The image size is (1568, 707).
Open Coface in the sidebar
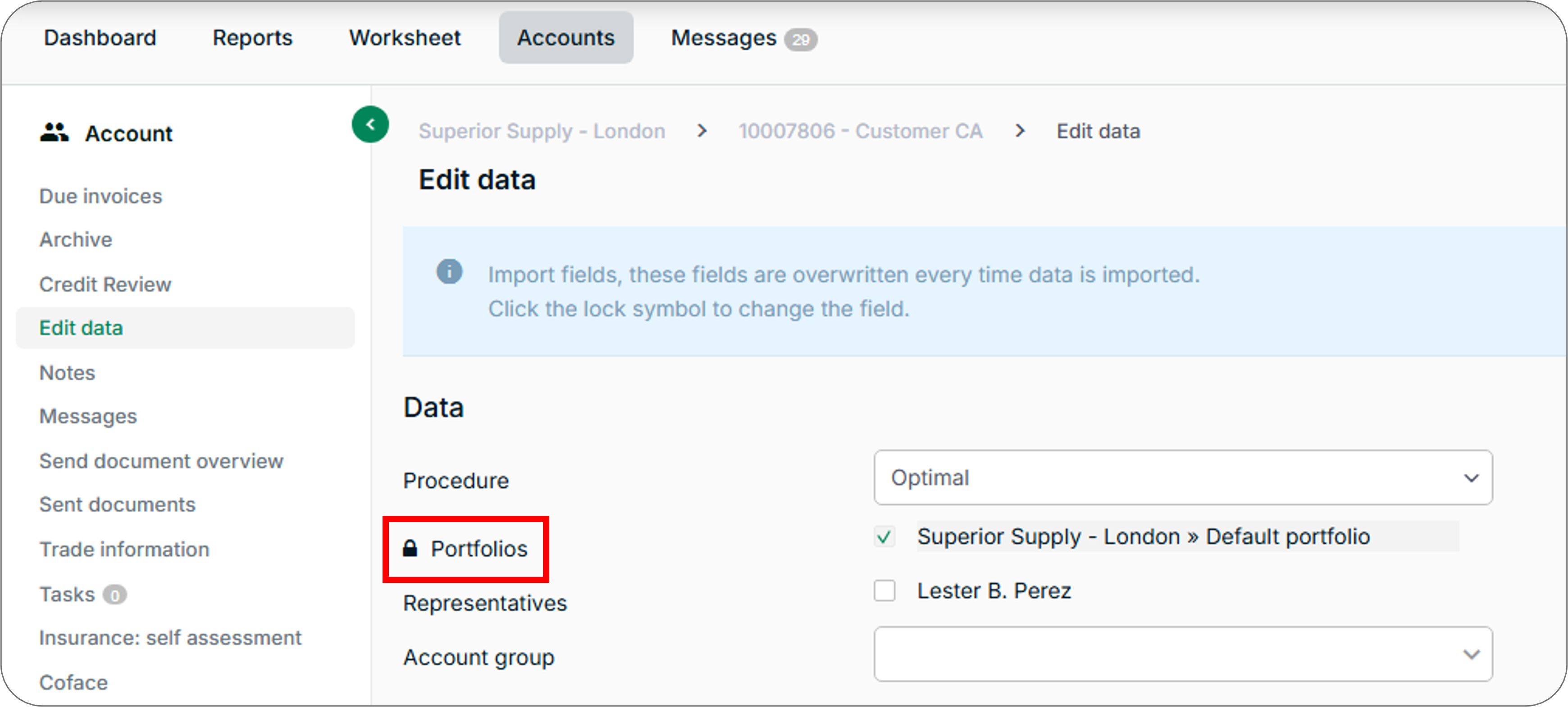(x=73, y=683)
